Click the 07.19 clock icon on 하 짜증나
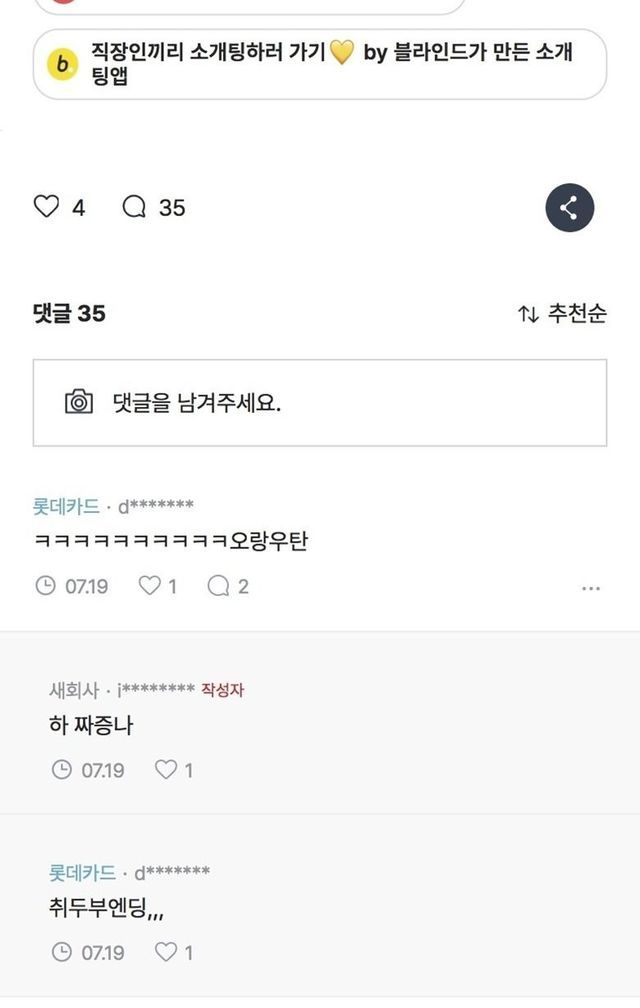Screen dimensions: 640x1008 tap(62, 769)
